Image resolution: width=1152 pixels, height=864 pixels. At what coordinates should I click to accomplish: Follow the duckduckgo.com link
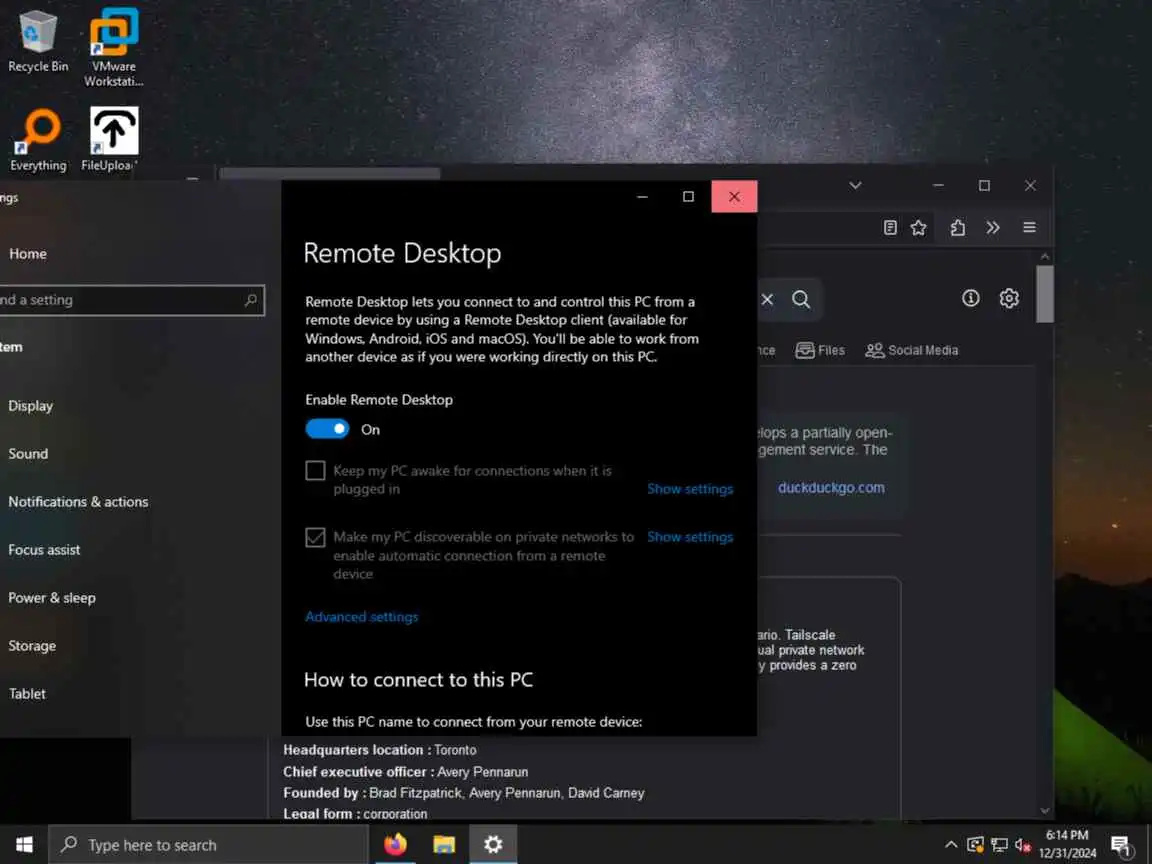[831, 488]
